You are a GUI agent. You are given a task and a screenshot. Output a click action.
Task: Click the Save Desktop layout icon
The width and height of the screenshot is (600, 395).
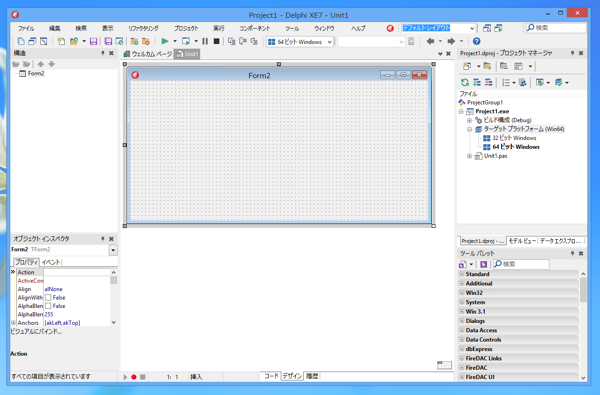(x=487, y=28)
